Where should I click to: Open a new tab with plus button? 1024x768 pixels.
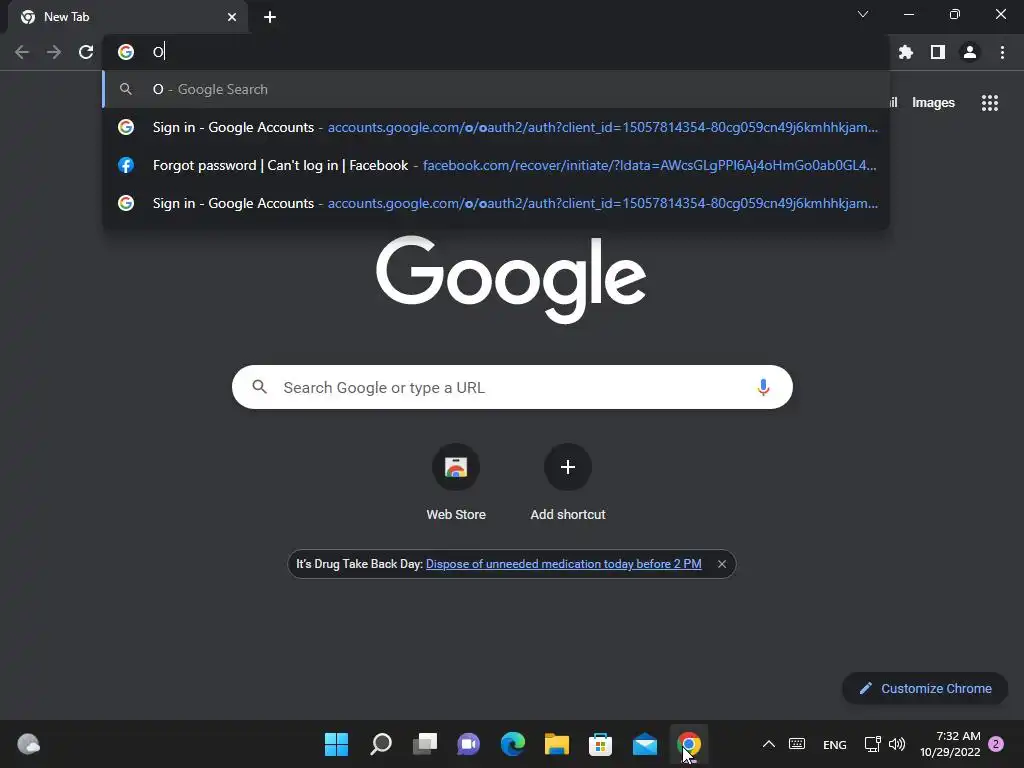click(270, 17)
